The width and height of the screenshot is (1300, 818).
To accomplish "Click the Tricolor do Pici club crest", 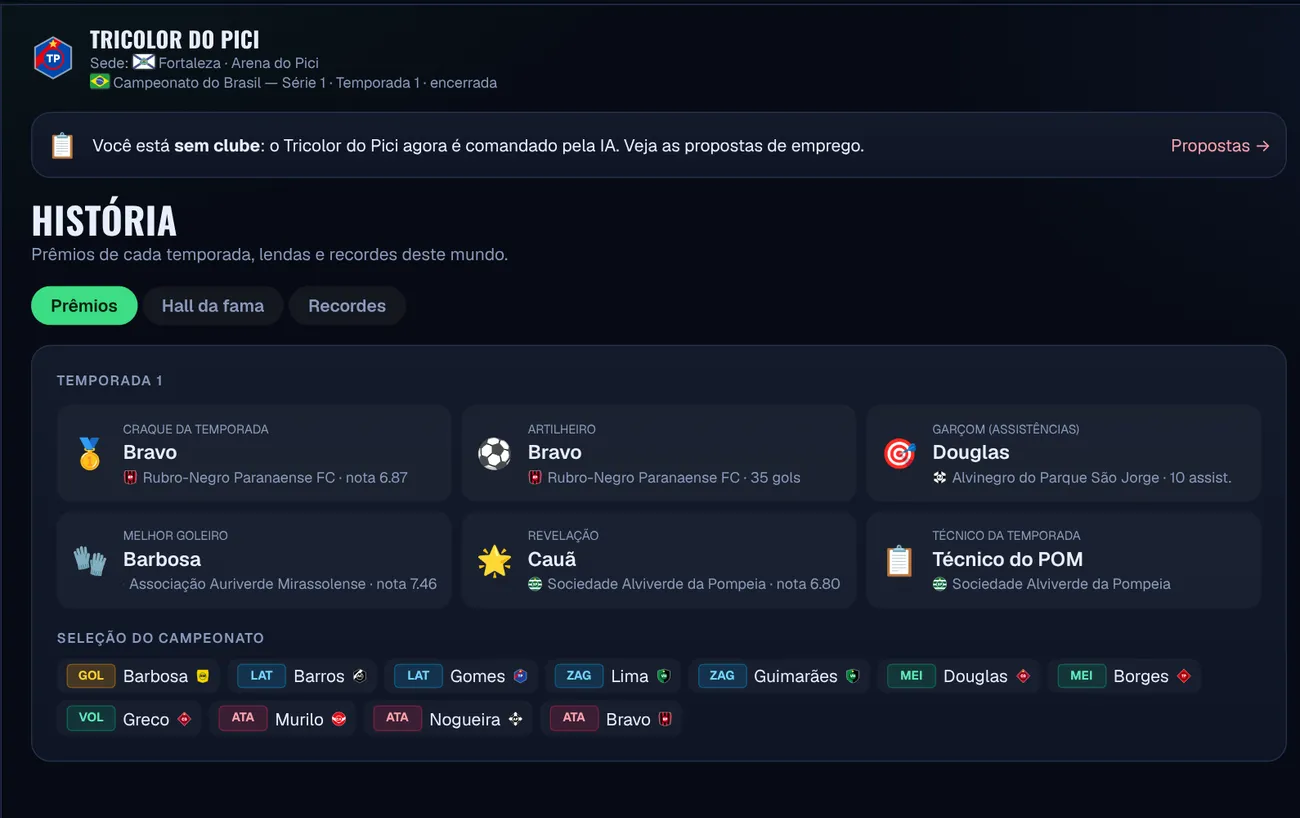I will 53,58.
